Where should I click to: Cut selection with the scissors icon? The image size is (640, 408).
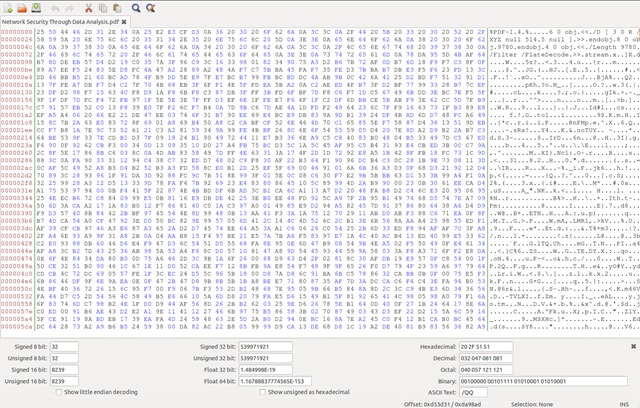89,8
